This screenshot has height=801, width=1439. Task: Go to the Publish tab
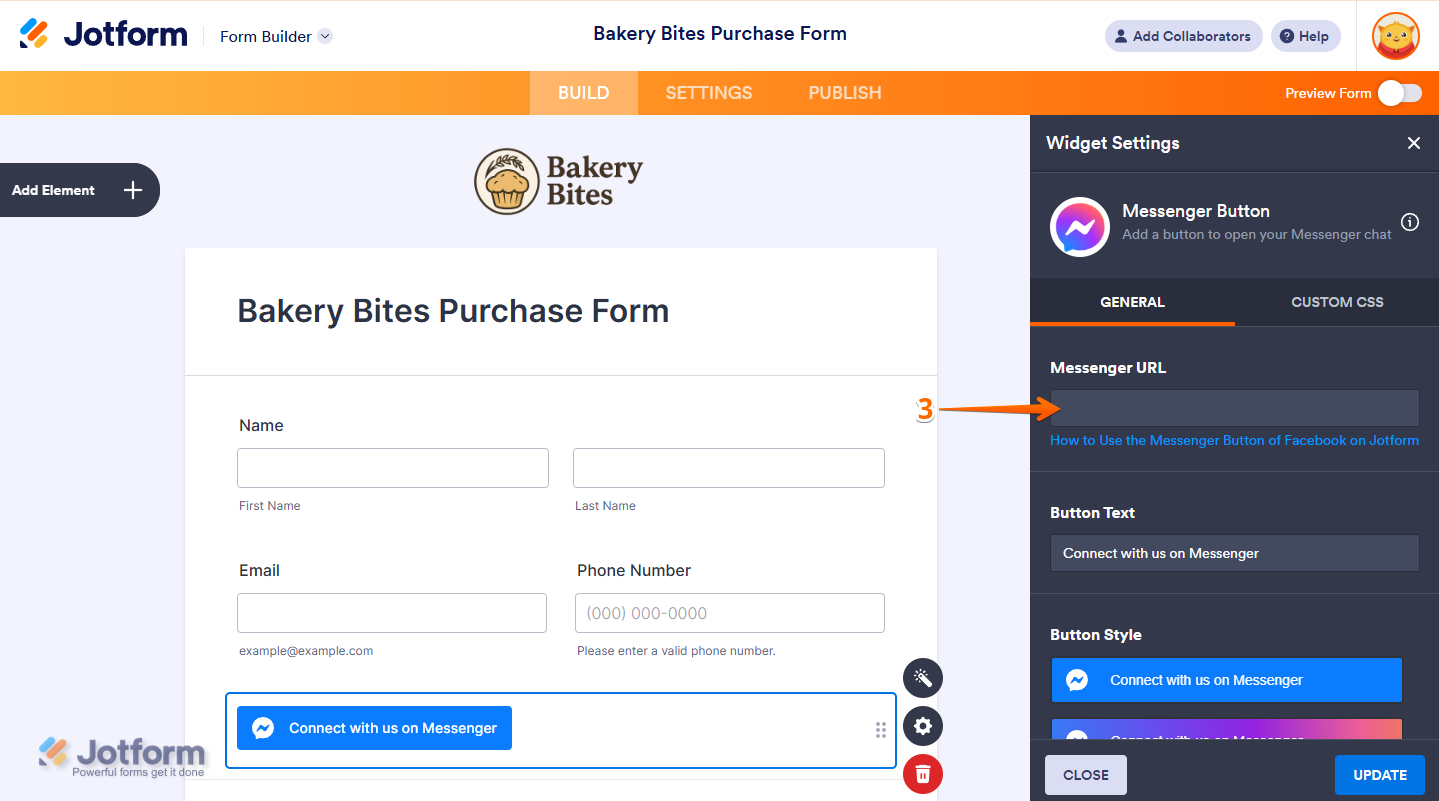point(844,93)
